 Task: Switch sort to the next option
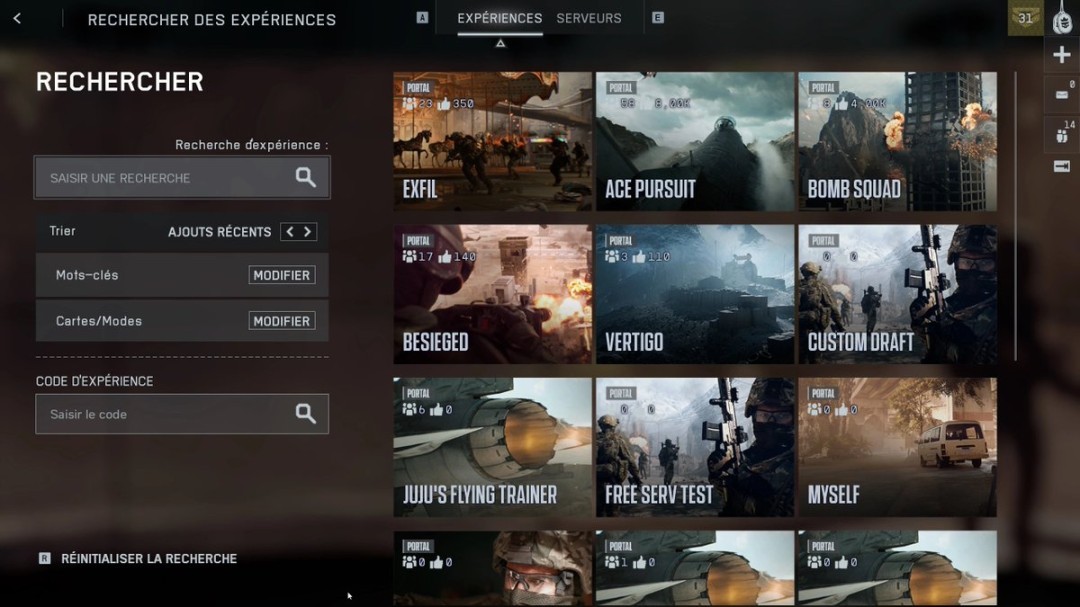tap(308, 232)
